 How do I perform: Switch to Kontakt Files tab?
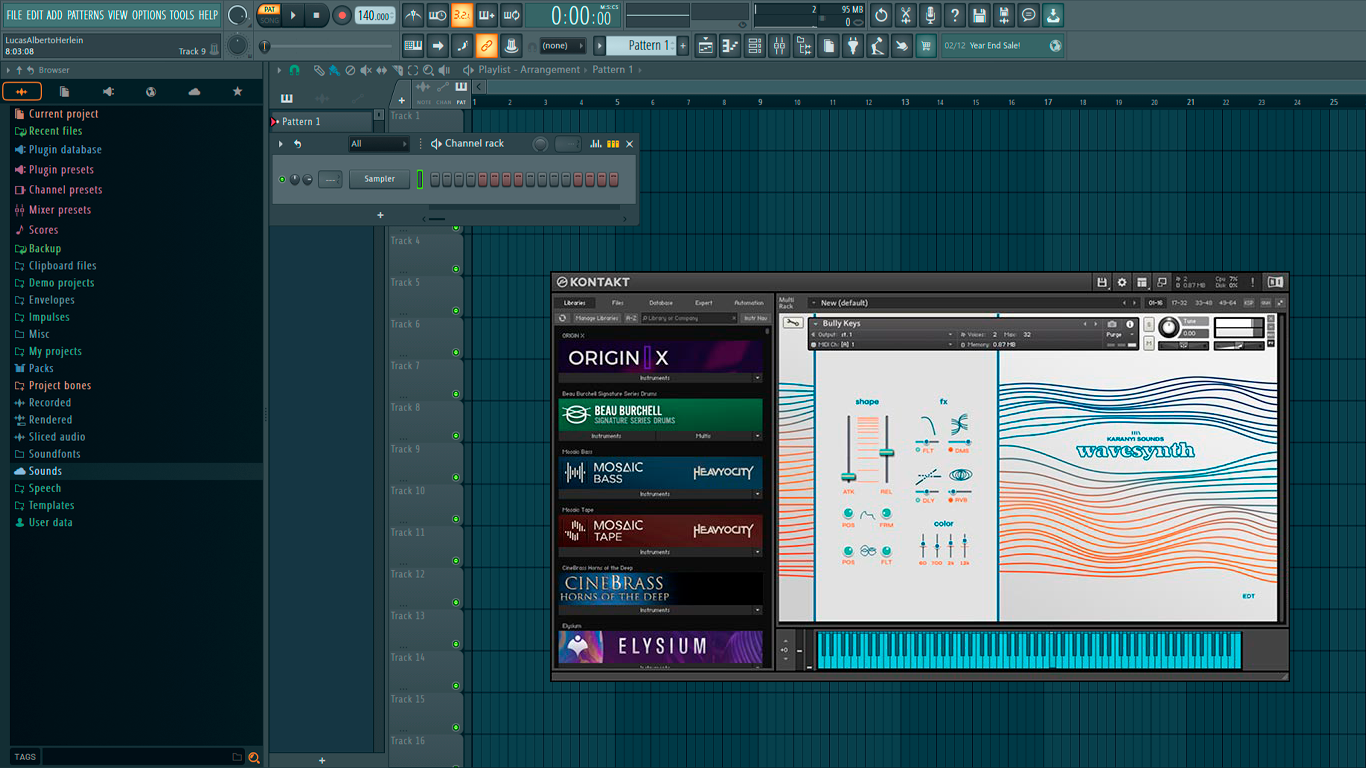point(617,303)
